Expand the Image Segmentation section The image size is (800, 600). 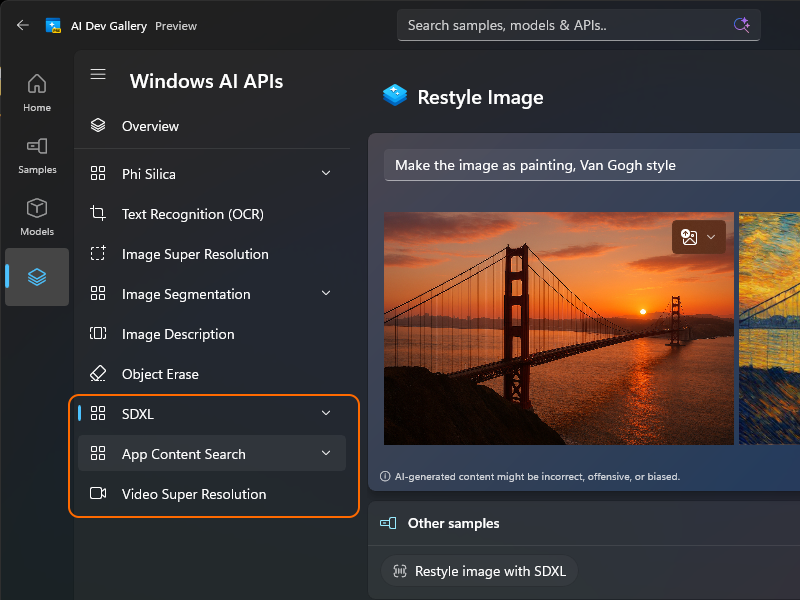click(x=325, y=293)
